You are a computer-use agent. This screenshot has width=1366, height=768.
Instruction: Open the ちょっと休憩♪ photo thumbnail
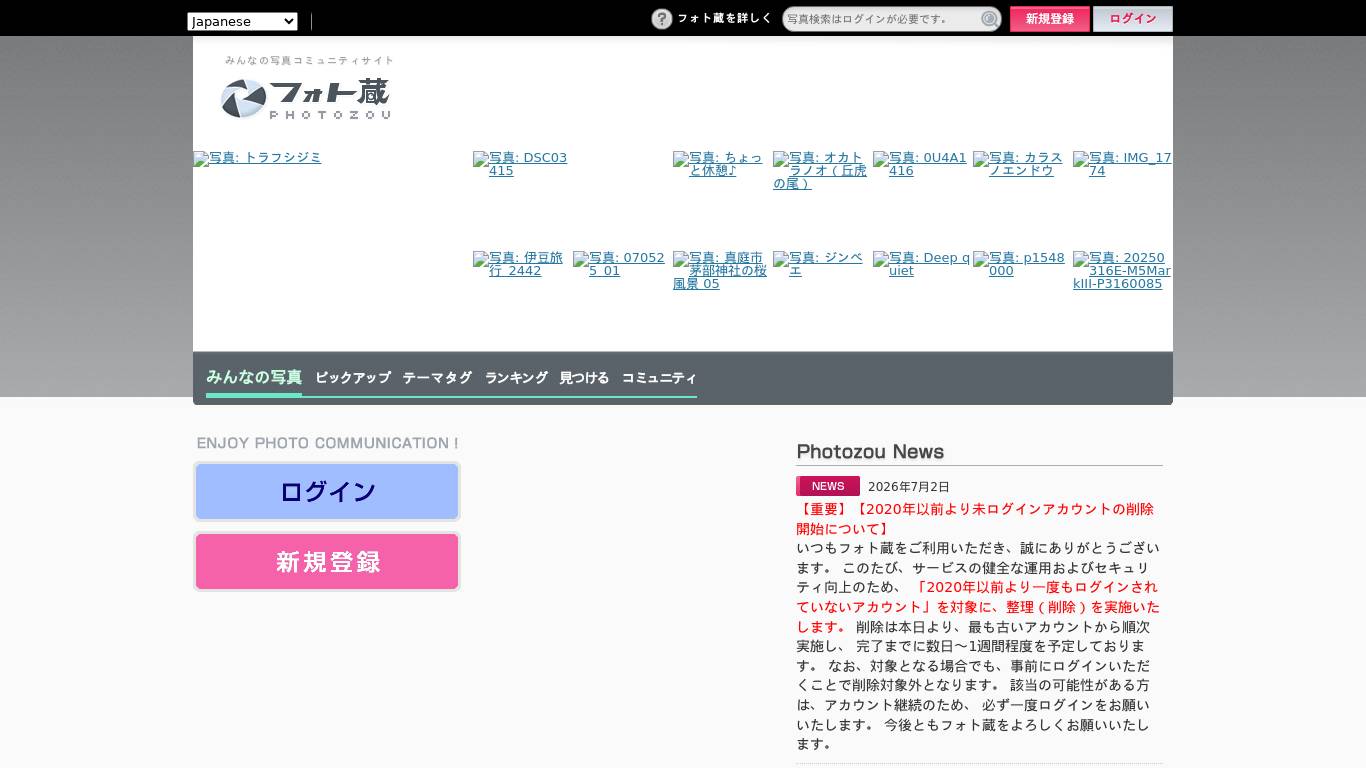(720, 164)
